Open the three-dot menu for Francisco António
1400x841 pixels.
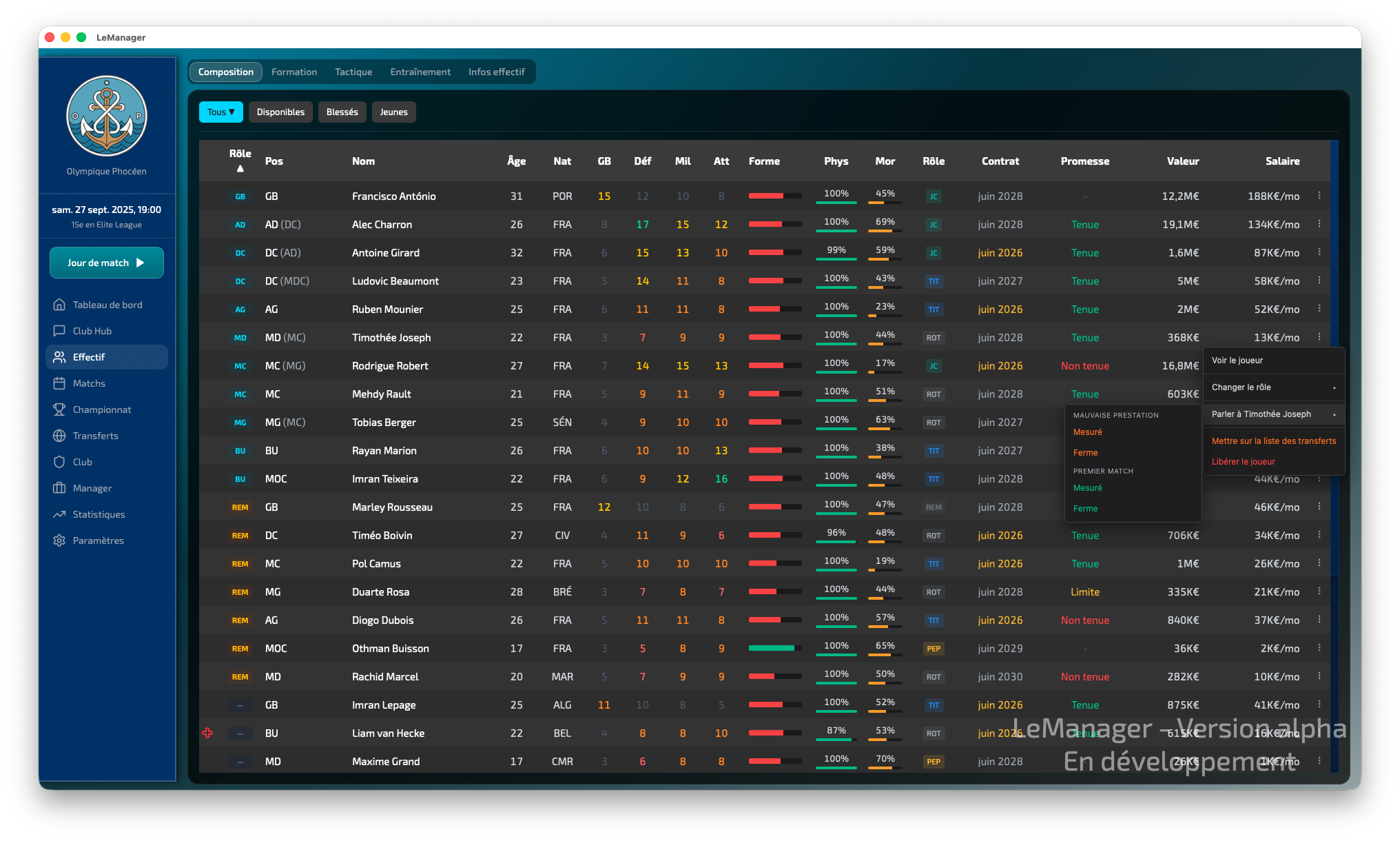[x=1319, y=196]
